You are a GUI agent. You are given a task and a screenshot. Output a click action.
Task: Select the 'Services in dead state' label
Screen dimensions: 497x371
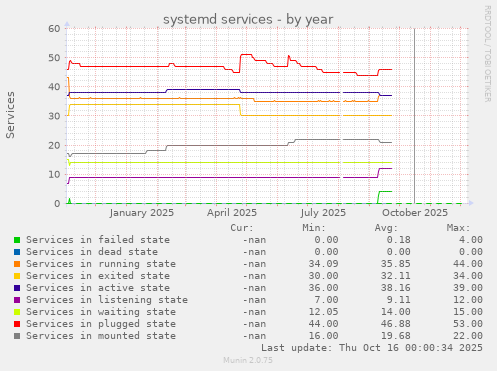pos(92,252)
